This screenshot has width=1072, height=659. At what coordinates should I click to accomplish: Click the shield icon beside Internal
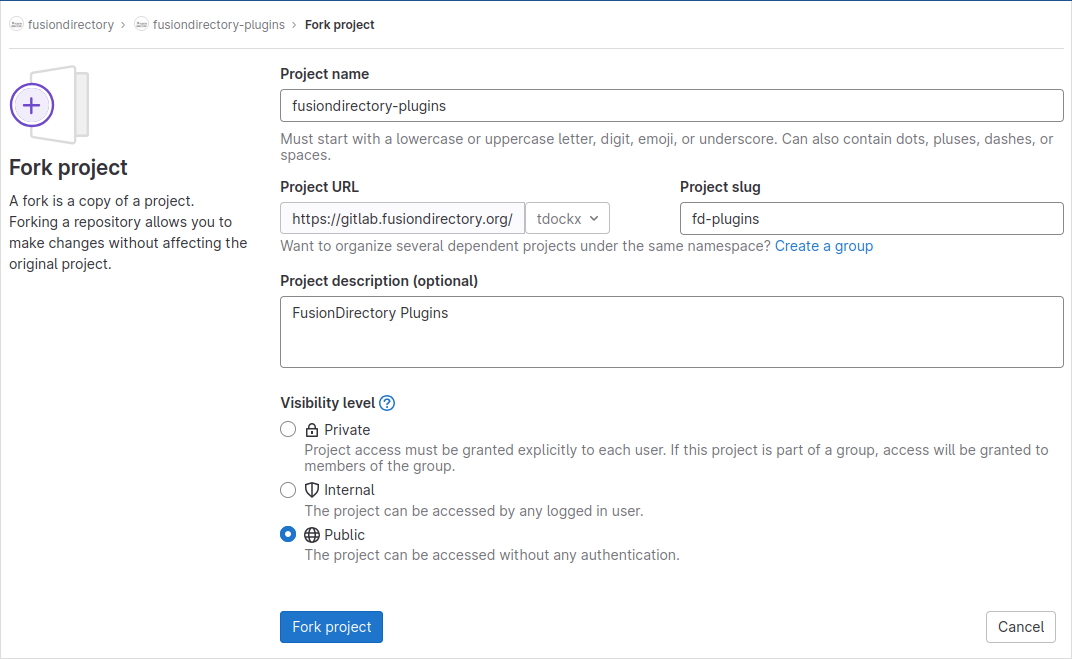[312, 490]
